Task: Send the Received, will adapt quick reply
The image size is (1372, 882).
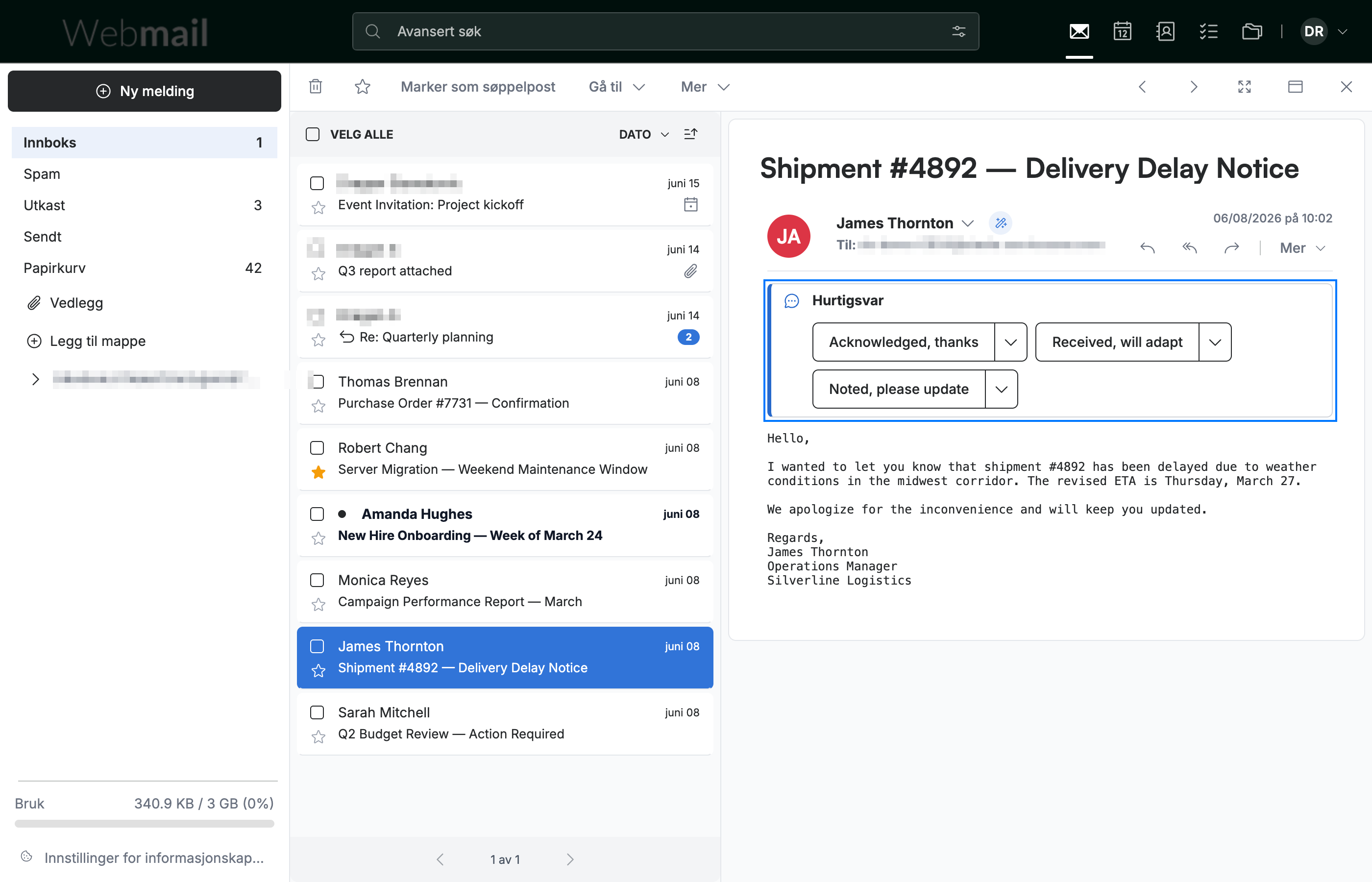Action: [x=1117, y=342]
